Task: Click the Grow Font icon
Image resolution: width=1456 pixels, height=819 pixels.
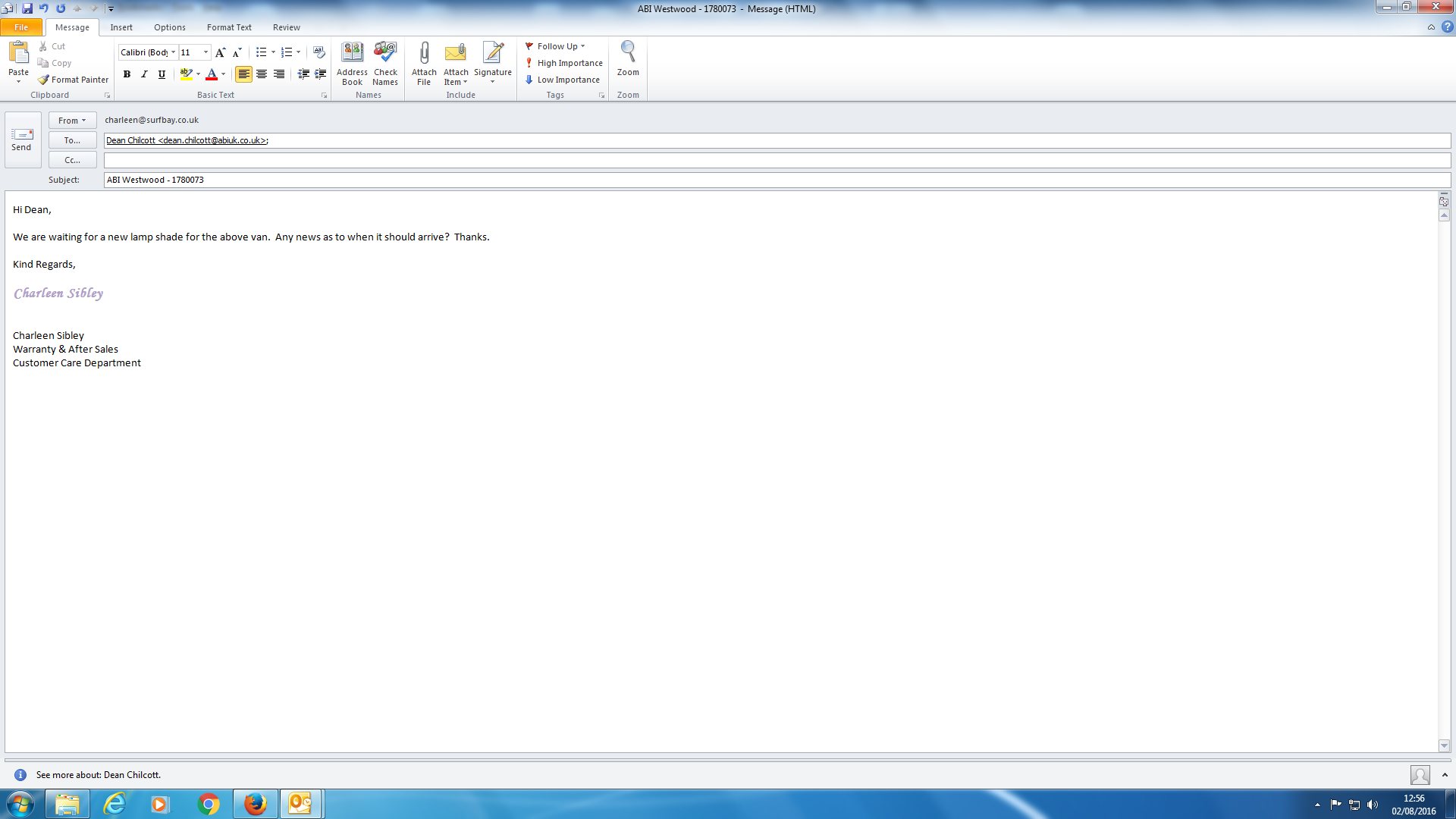Action: 220,52
